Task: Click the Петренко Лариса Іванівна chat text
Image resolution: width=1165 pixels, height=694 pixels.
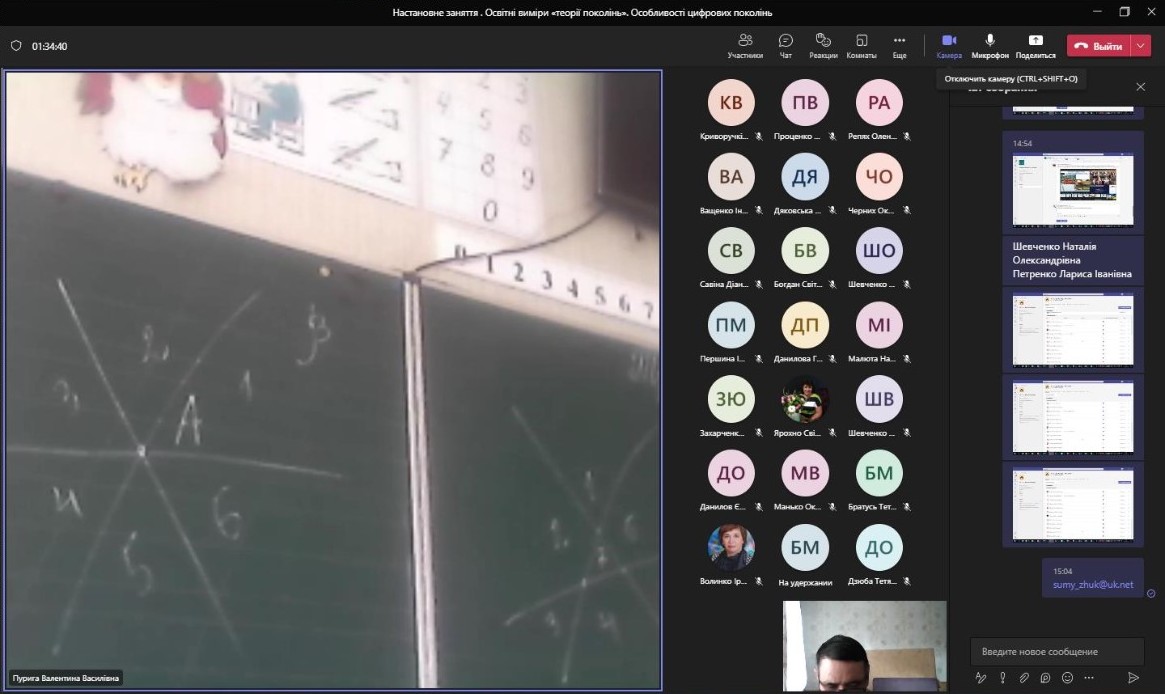Action: (1072, 274)
